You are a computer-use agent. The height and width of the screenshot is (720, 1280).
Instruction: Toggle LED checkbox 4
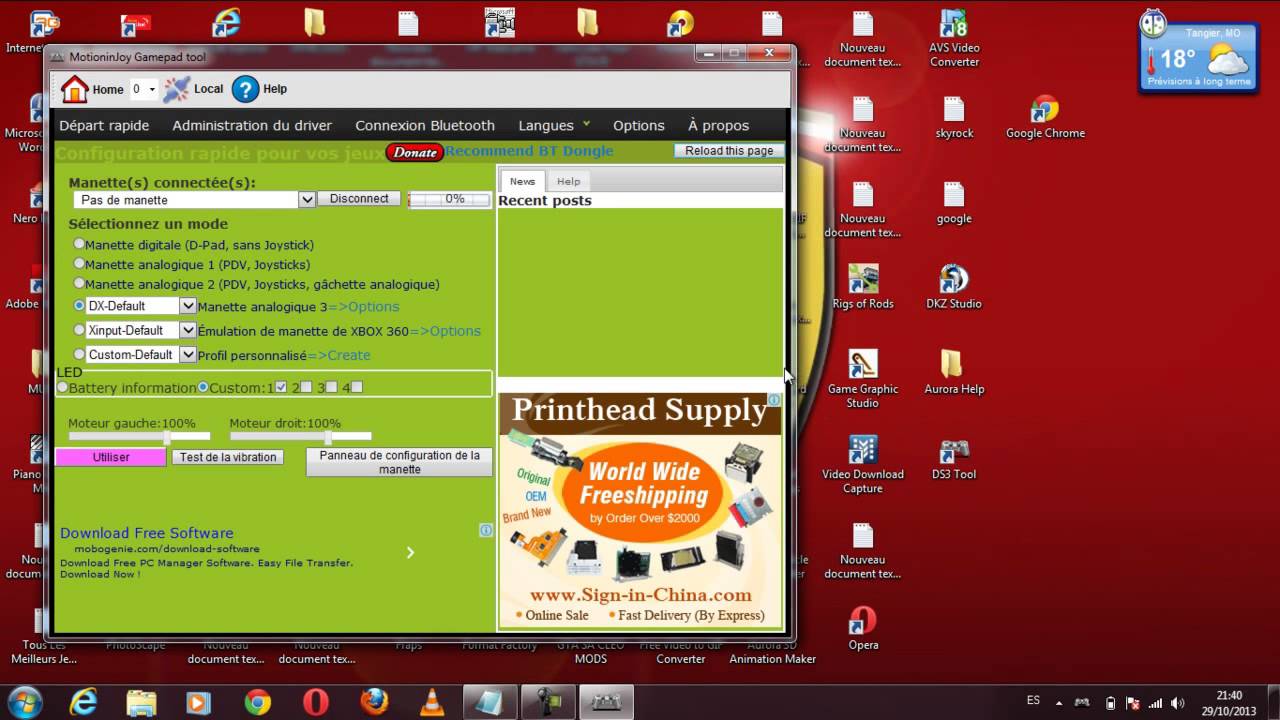pos(357,387)
